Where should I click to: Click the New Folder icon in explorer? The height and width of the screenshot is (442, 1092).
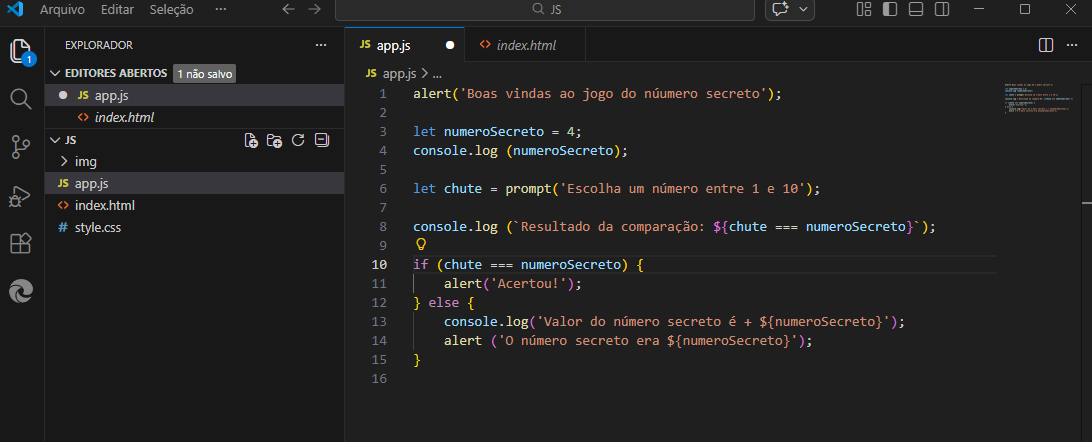274,141
